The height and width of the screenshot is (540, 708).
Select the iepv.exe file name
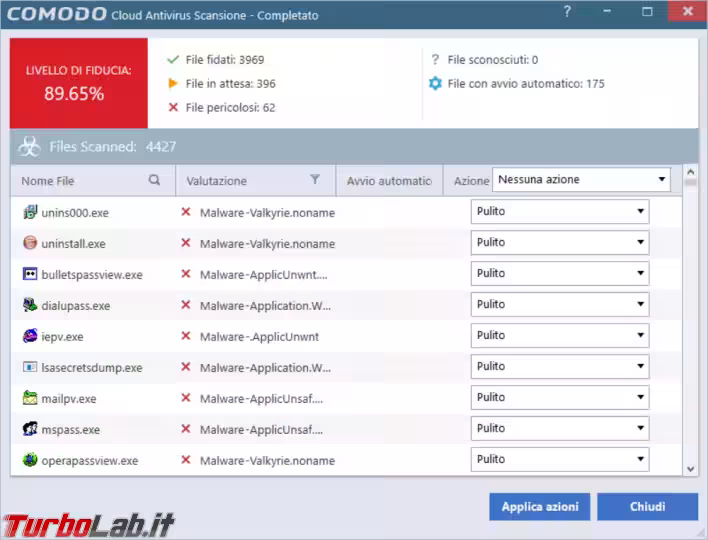(62, 337)
